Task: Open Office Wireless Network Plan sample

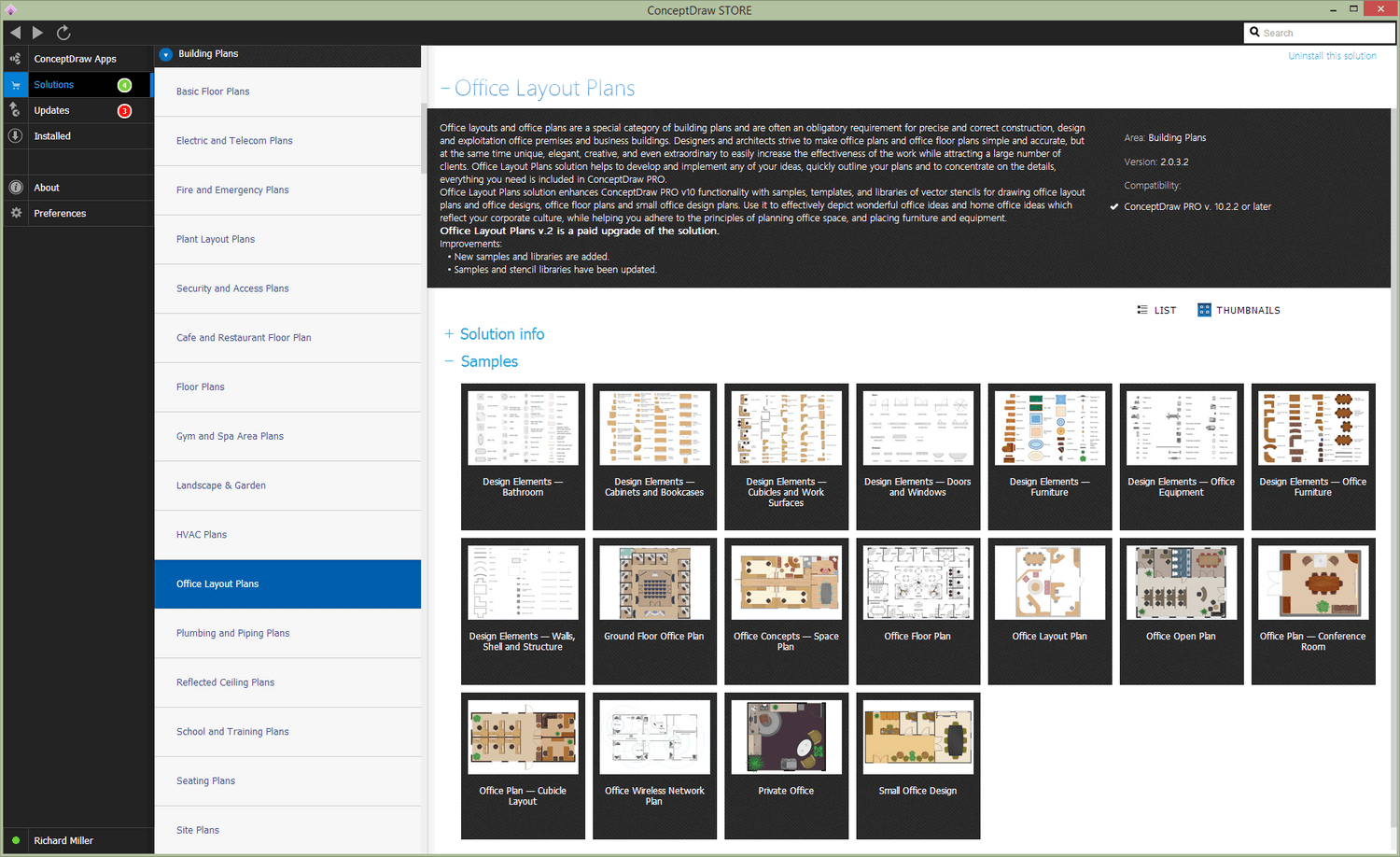Action: click(654, 766)
